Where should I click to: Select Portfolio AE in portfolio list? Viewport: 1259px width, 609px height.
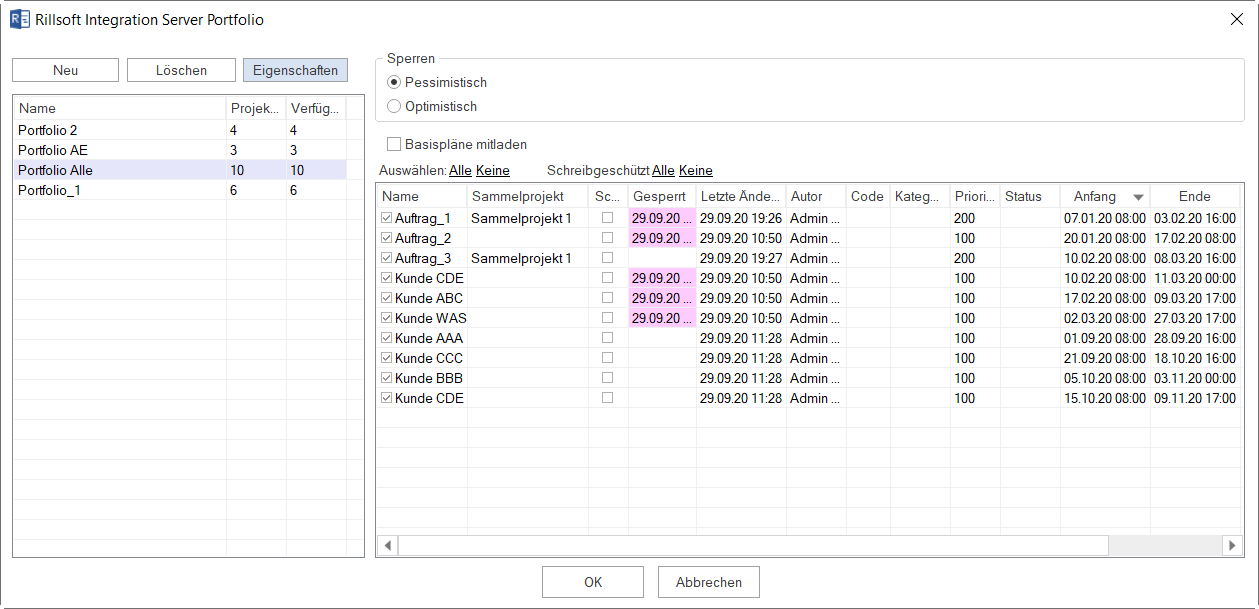[180, 150]
